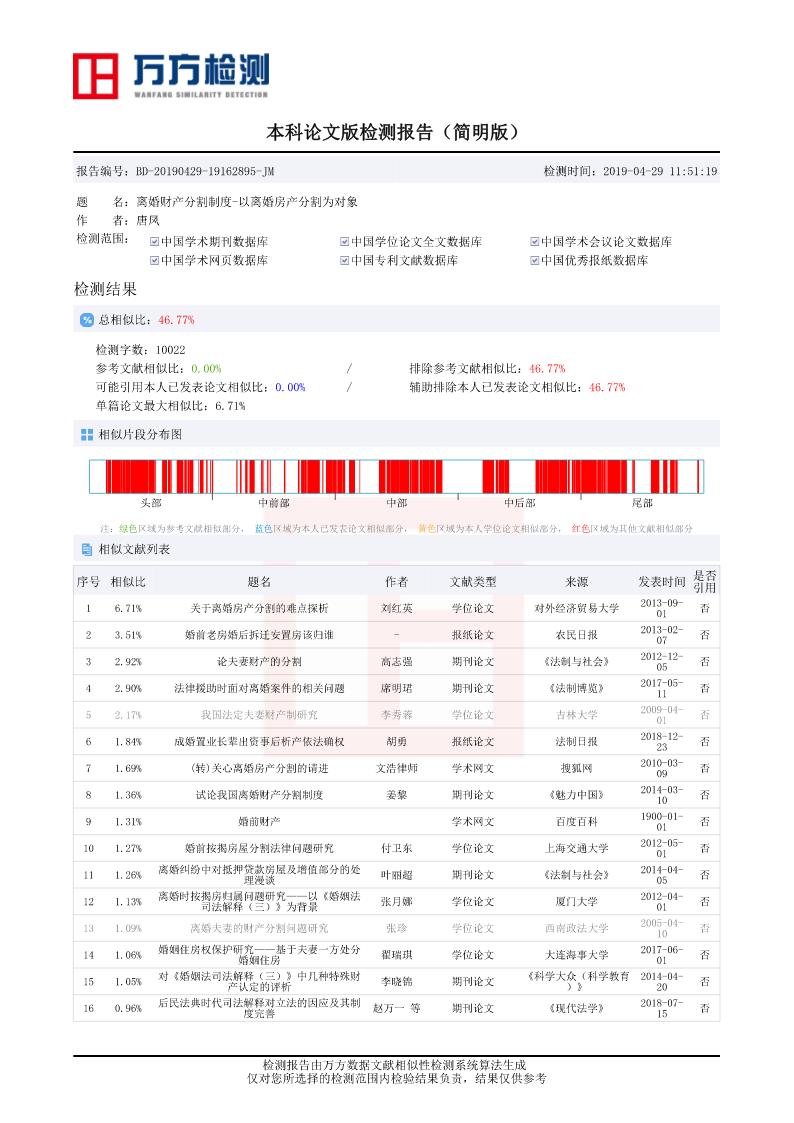The image size is (794, 1123).
Task: Click the percent icon beside 总相似比
Action: pos(87,320)
